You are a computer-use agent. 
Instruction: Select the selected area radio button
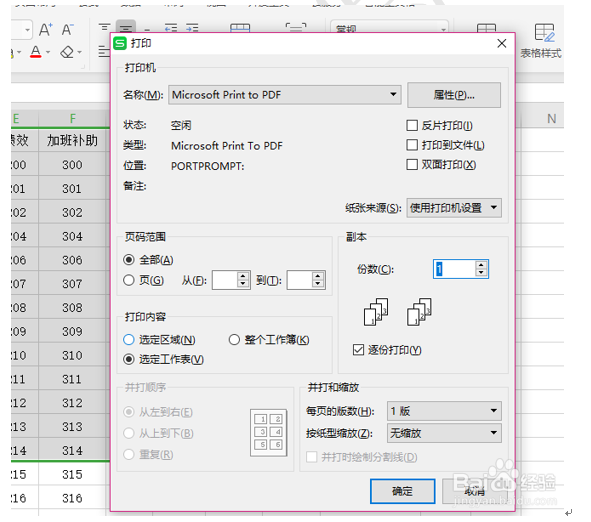[x=129, y=340]
